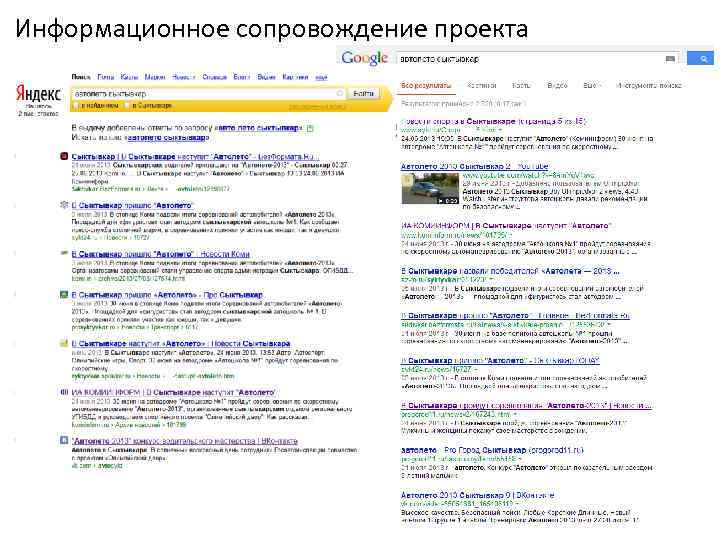Switch to Google "Видео" tab
Image resolution: width=720 pixels, height=540 pixels.
pyautogui.click(x=557, y=85)
